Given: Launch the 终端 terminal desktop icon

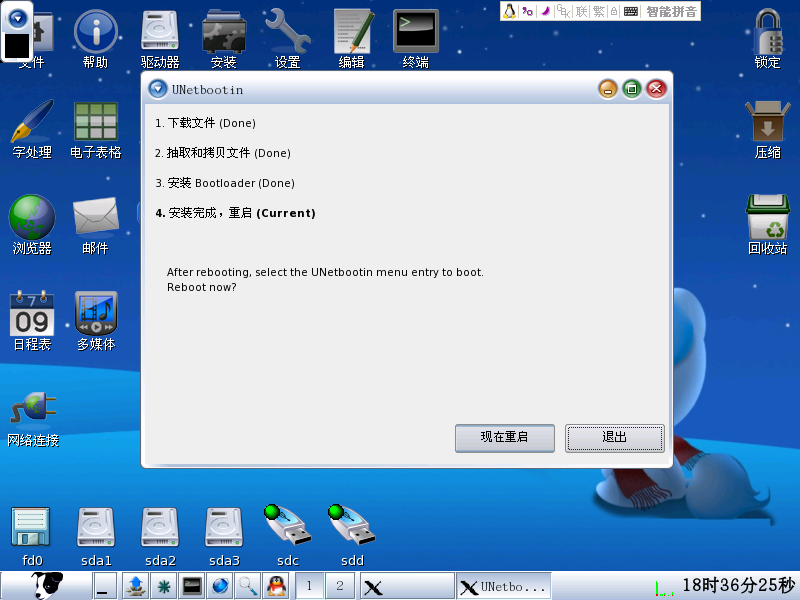Looking at the screenshot, I should pyautogui.click(x=416, y=39).
